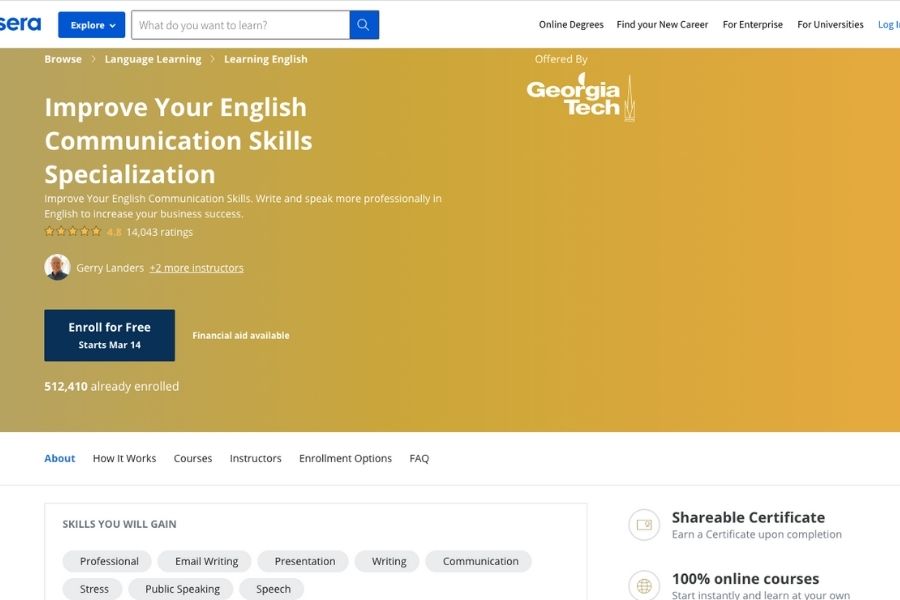Click the Skills You Will Gain heading
The image size is (900, 600).
pos(119,524)
